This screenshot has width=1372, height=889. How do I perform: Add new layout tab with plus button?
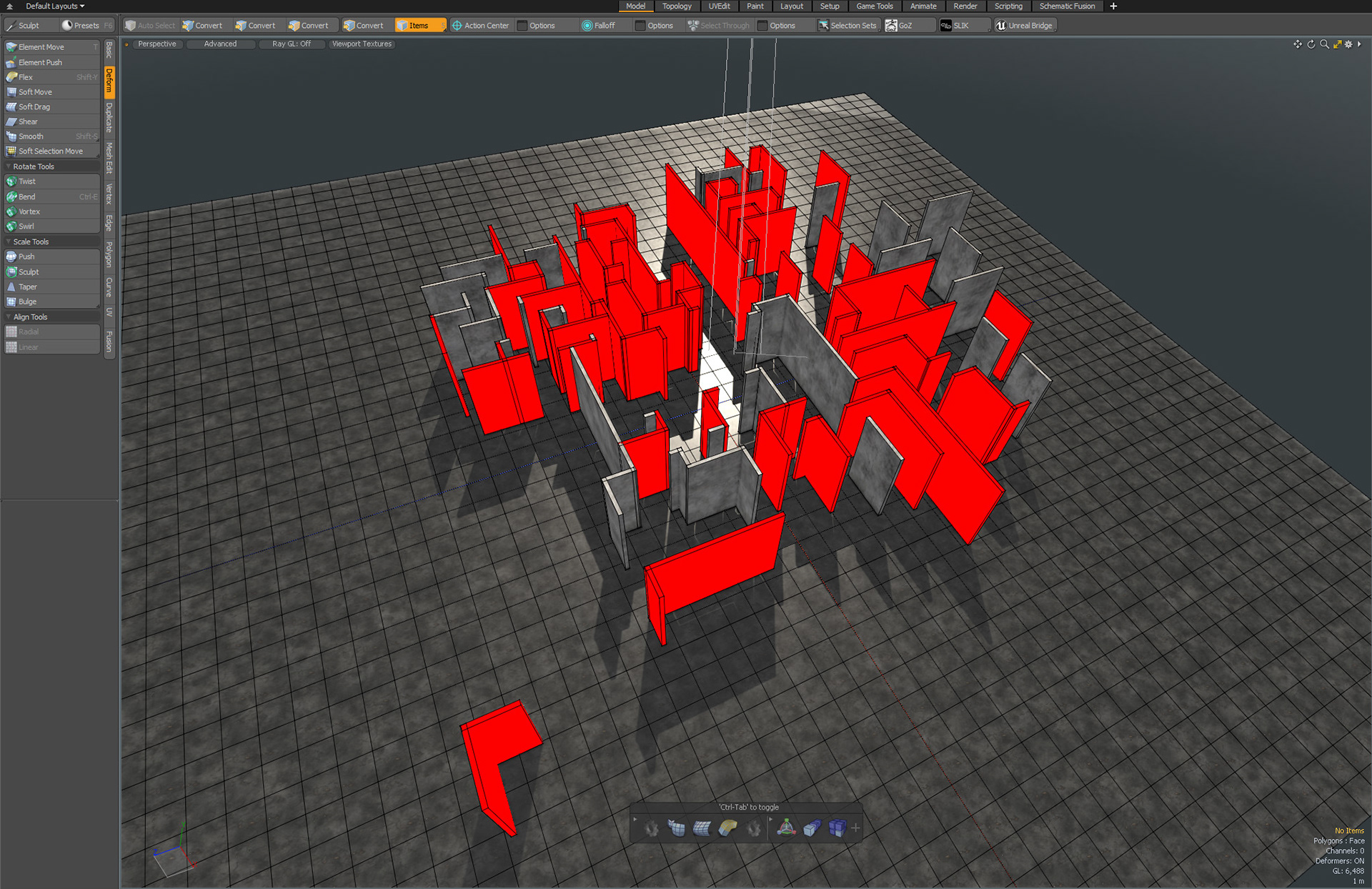point(1113,6)
